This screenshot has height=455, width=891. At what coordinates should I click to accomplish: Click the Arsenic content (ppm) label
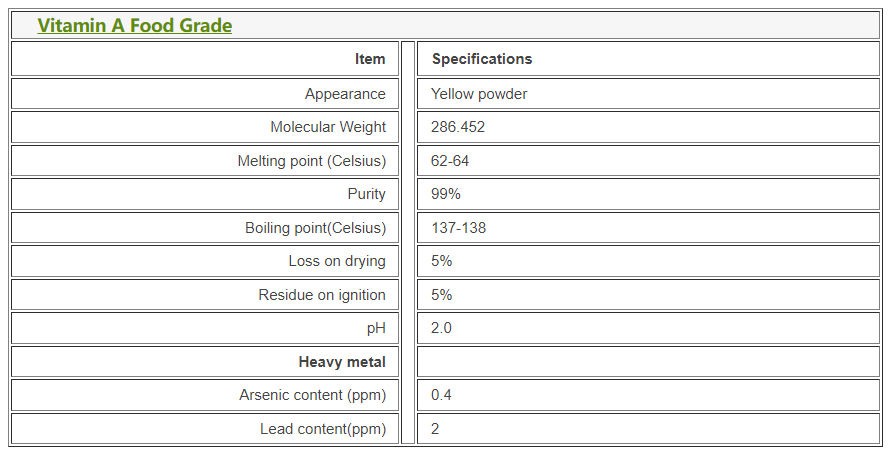point(312,395)
